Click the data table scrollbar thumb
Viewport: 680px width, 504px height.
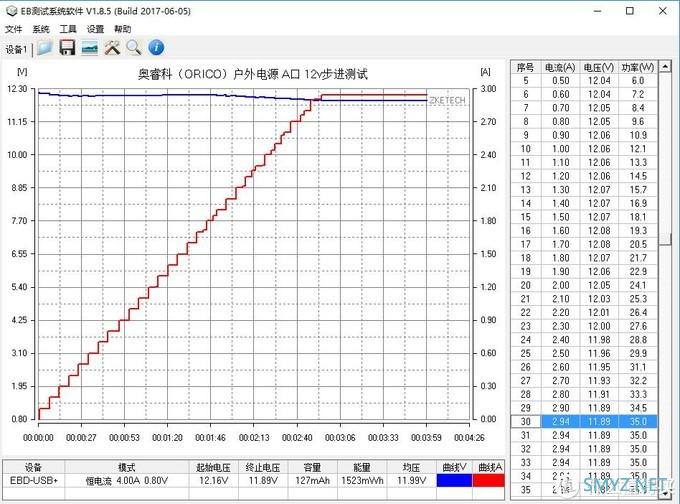[665, 239]
